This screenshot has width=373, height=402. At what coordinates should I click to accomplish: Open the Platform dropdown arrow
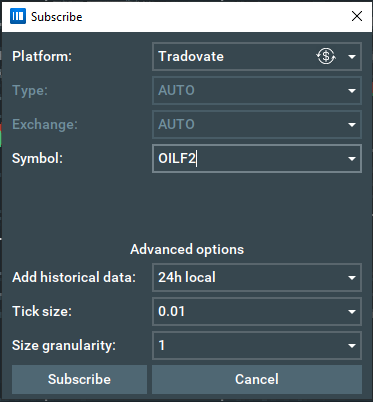352,57
